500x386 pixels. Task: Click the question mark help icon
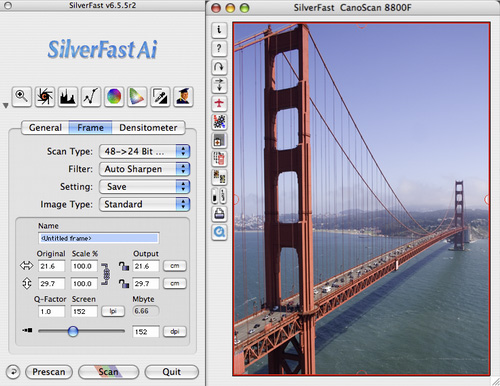(219, 49)
